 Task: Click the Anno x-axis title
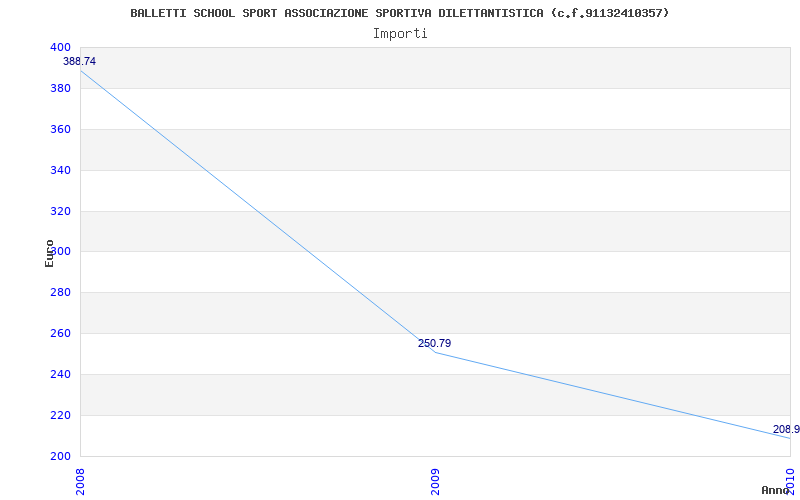776,490
